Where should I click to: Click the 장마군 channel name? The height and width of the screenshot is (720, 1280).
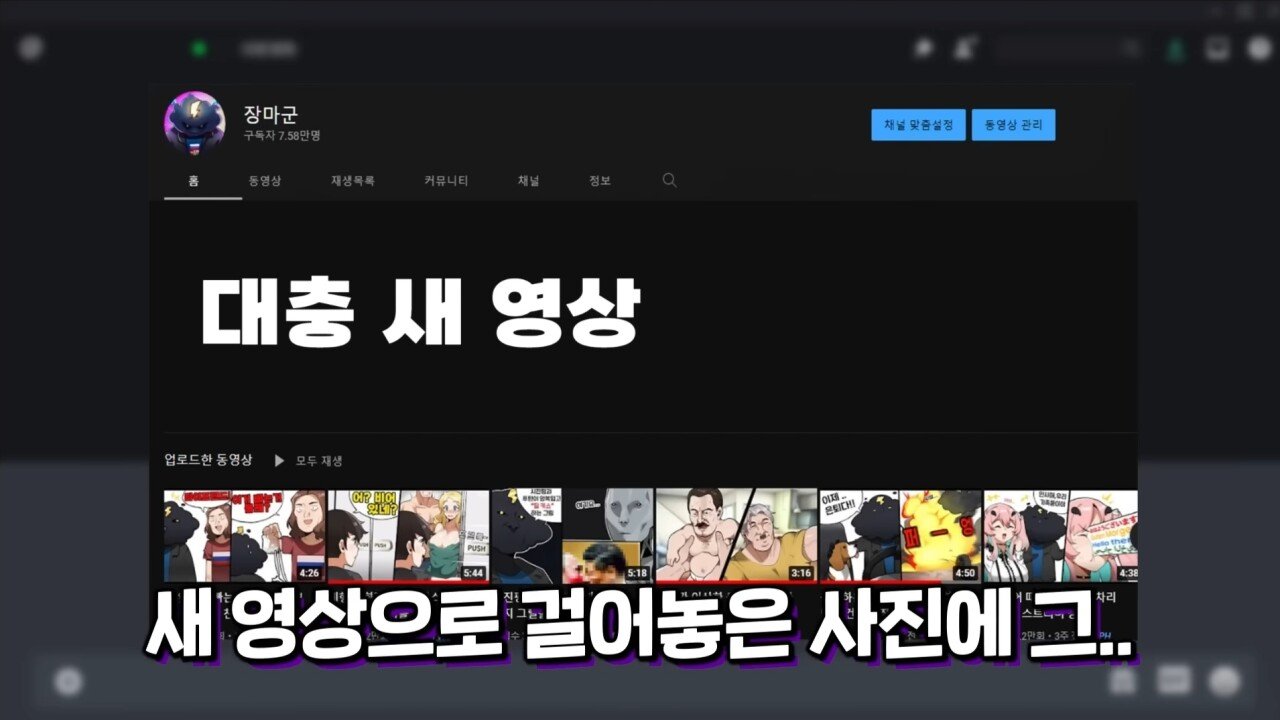(270, 114)
